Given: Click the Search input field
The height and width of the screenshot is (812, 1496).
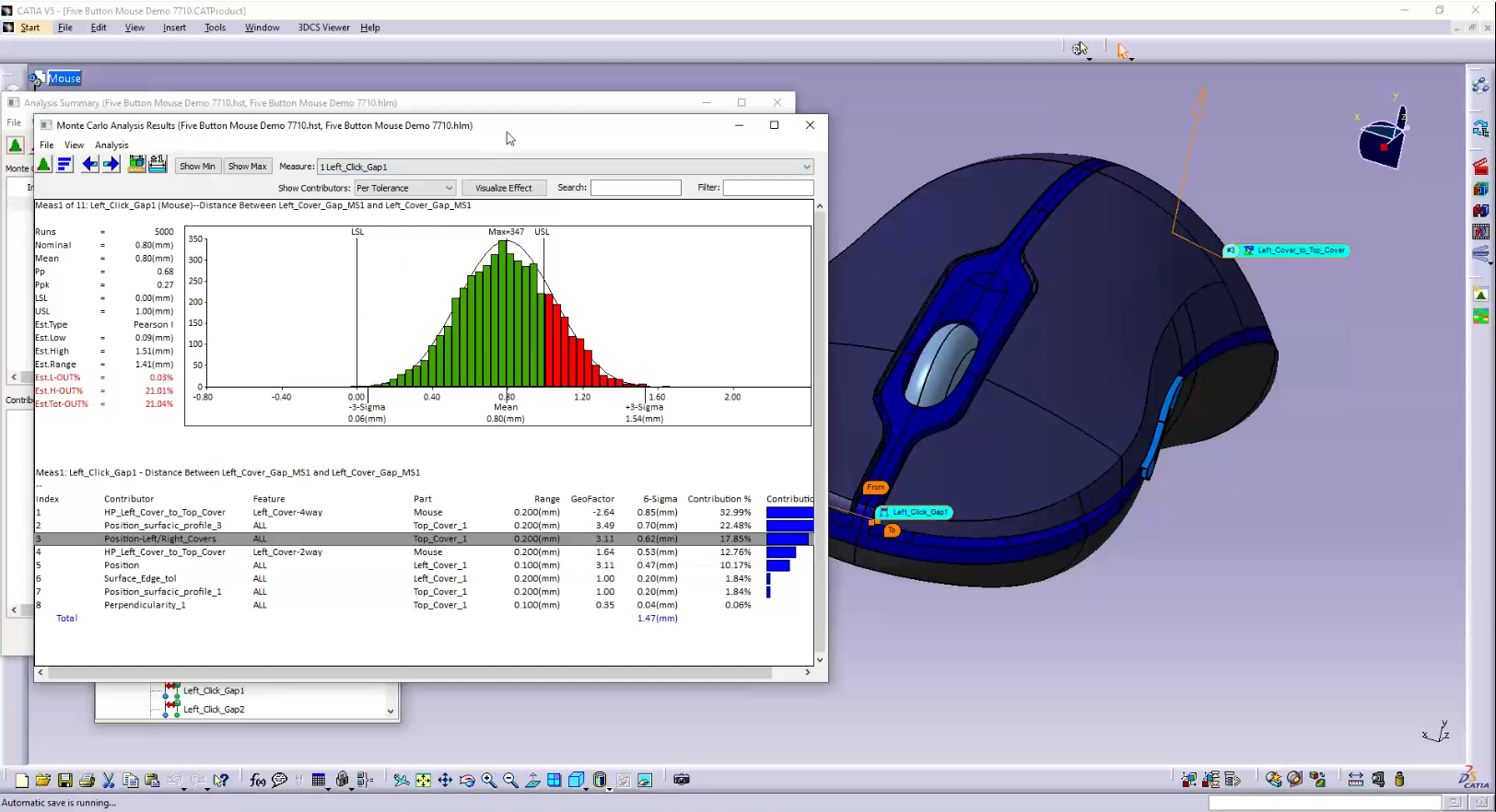Looking at the screenshot, I should click(635, 188).
